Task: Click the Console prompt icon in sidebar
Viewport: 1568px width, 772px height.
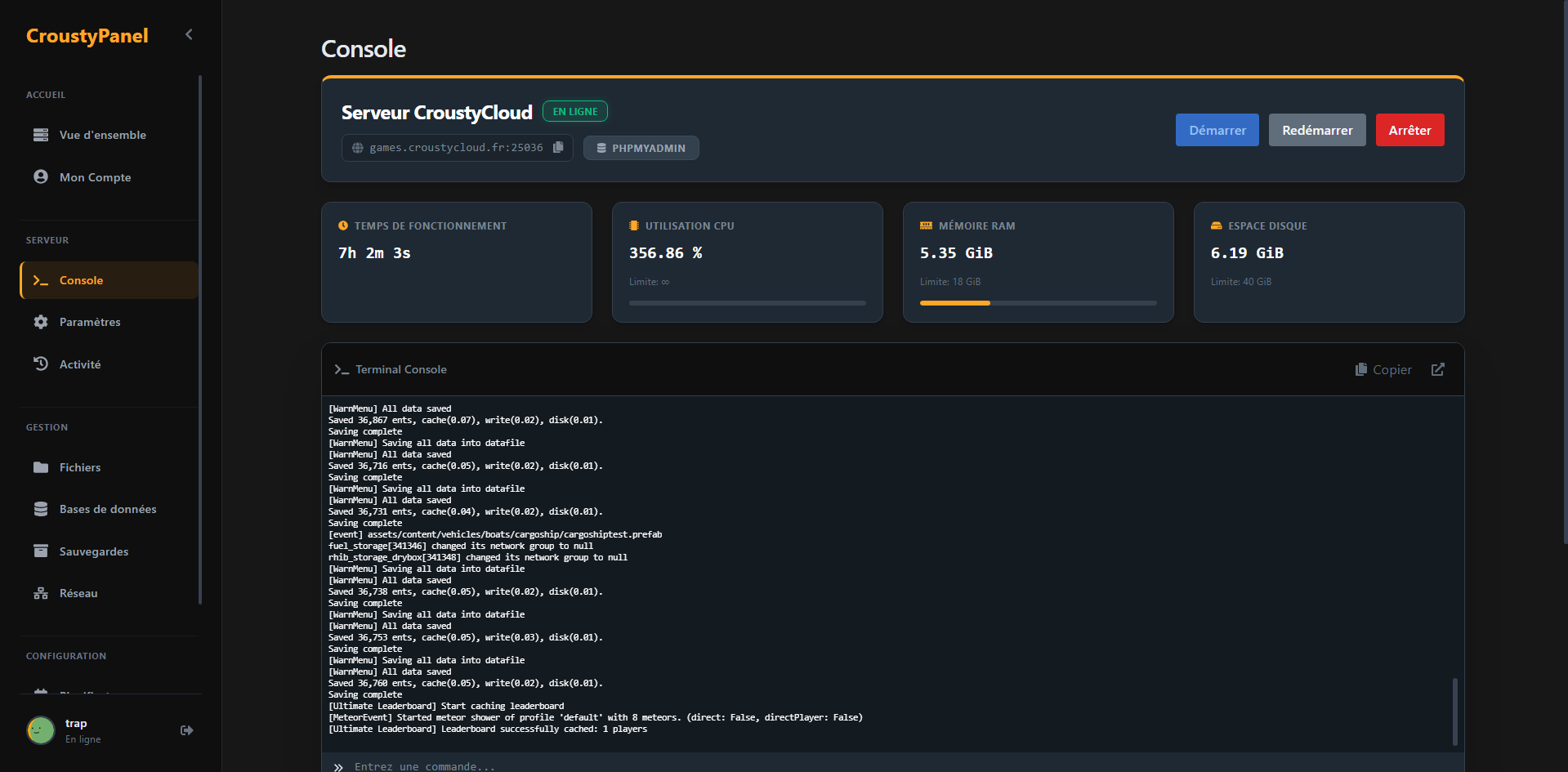Action: click(x=41, y=280)
